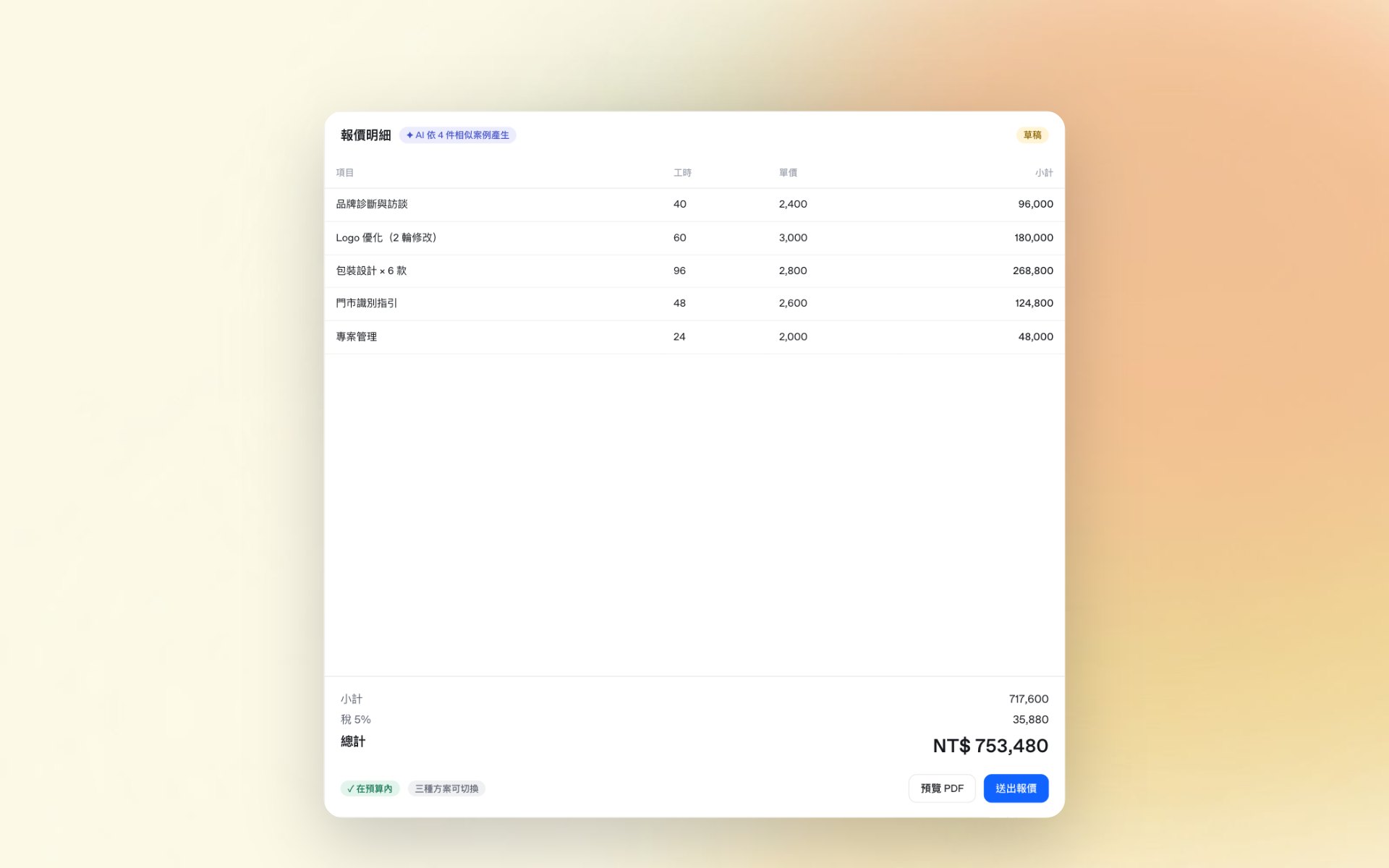Screen dimensions: 1389x868
Task: Click the 稅 5% label
Action: tap(356, 719)
